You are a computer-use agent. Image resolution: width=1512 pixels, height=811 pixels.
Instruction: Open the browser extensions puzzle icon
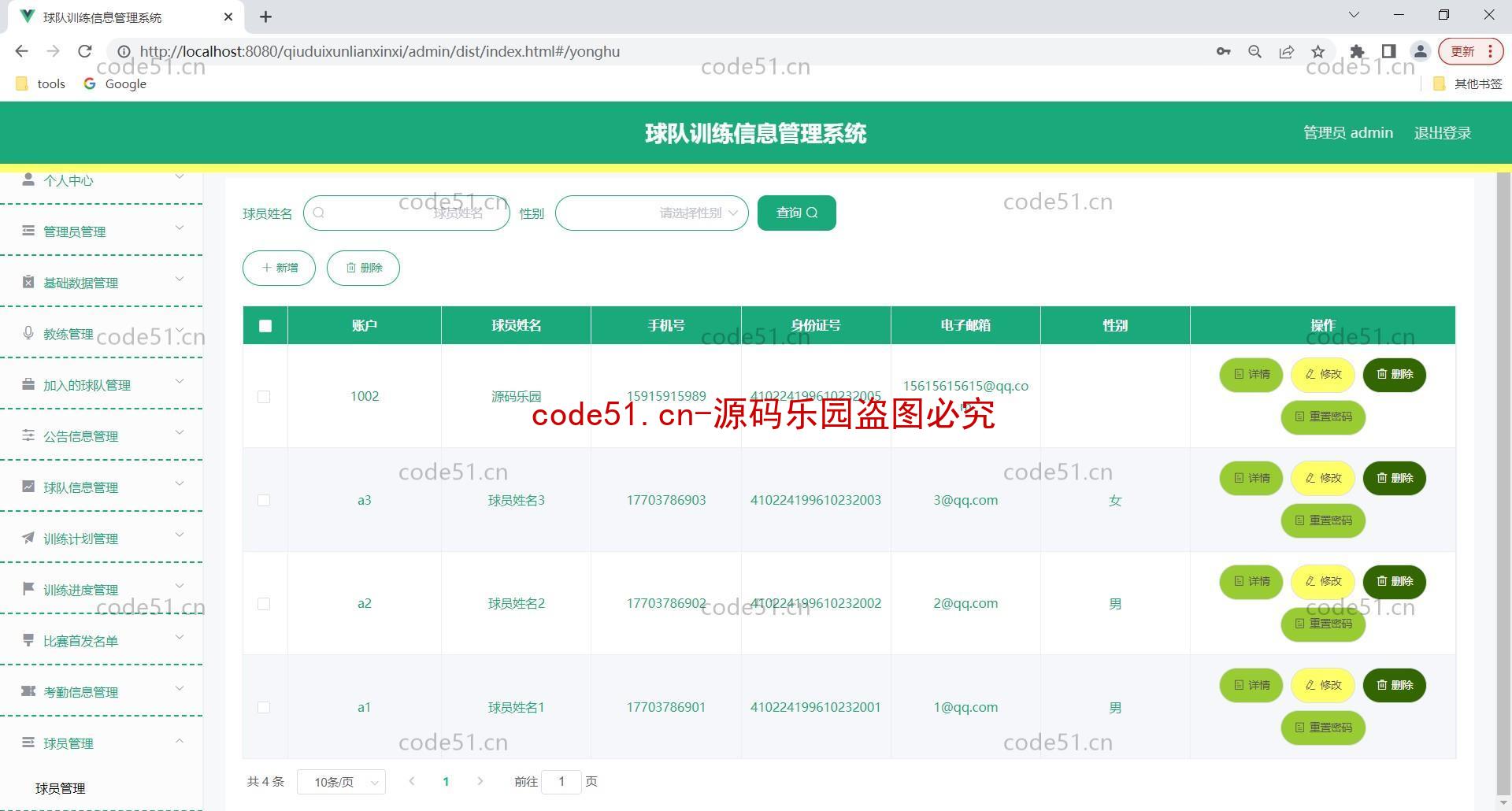[1357, 51]
